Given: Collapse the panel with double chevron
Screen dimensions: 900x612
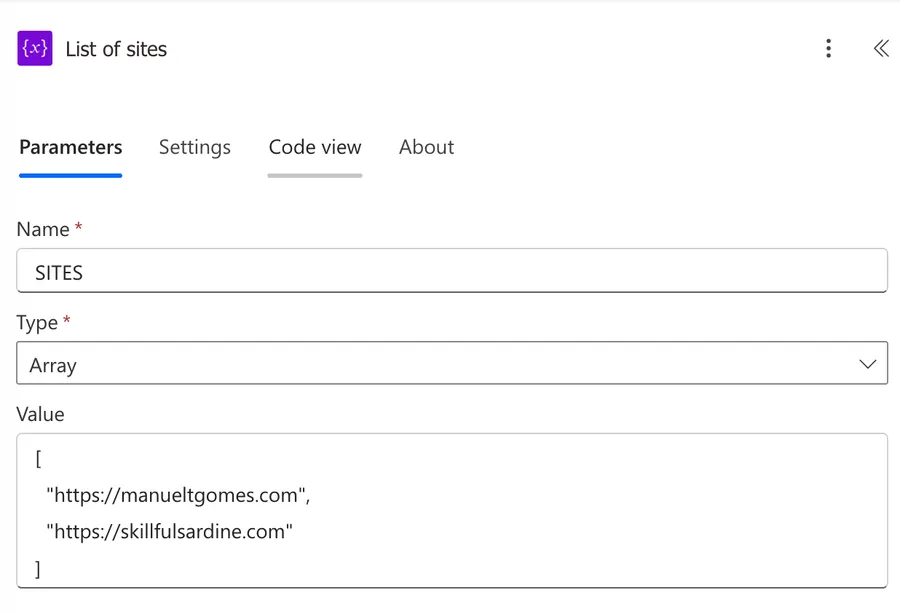Looking at the screenshot, I should pyautogui.click(x=880, y=49).
